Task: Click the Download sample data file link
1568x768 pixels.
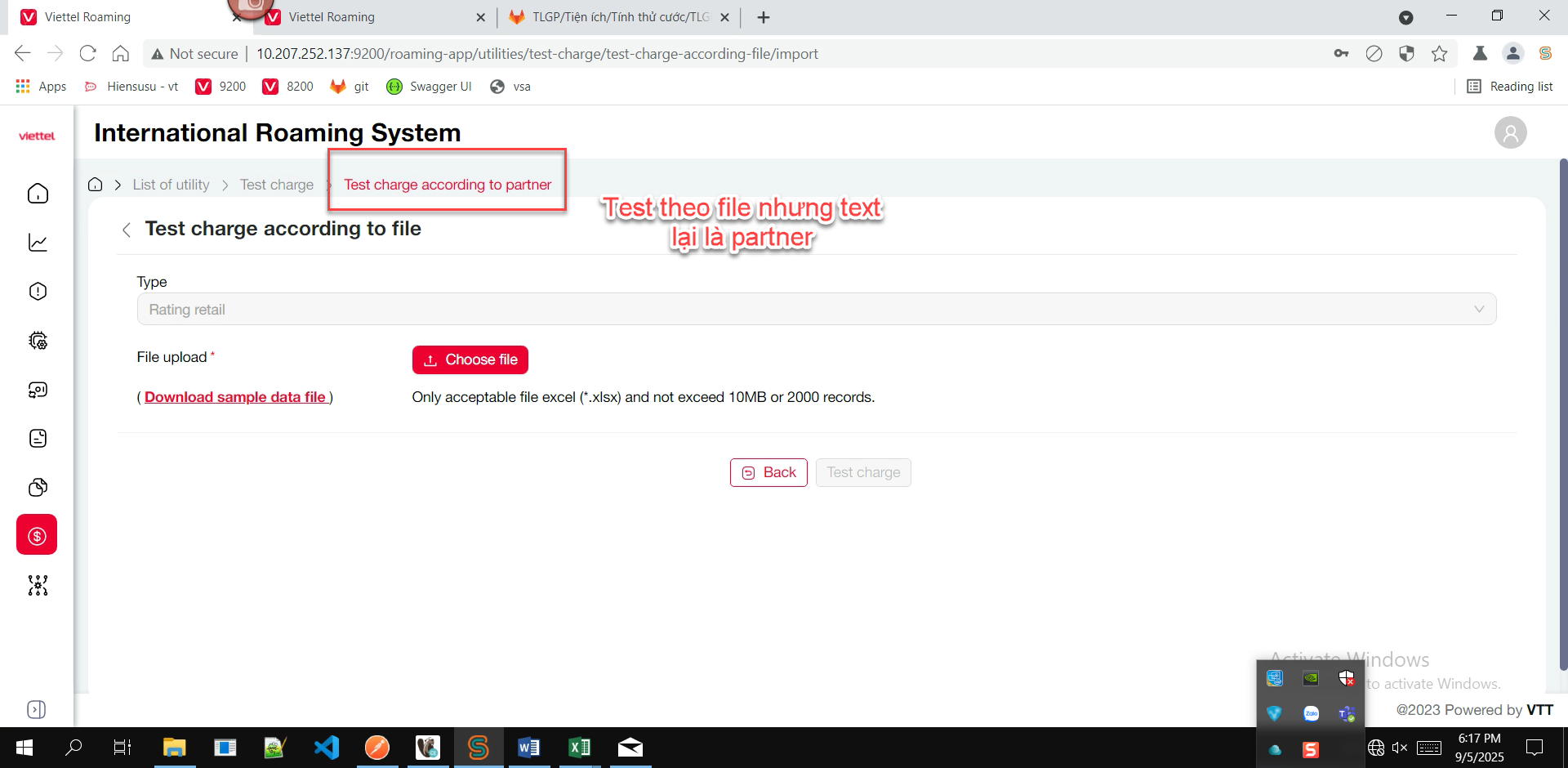Action: pyautogui.click(x=235, y=397)
